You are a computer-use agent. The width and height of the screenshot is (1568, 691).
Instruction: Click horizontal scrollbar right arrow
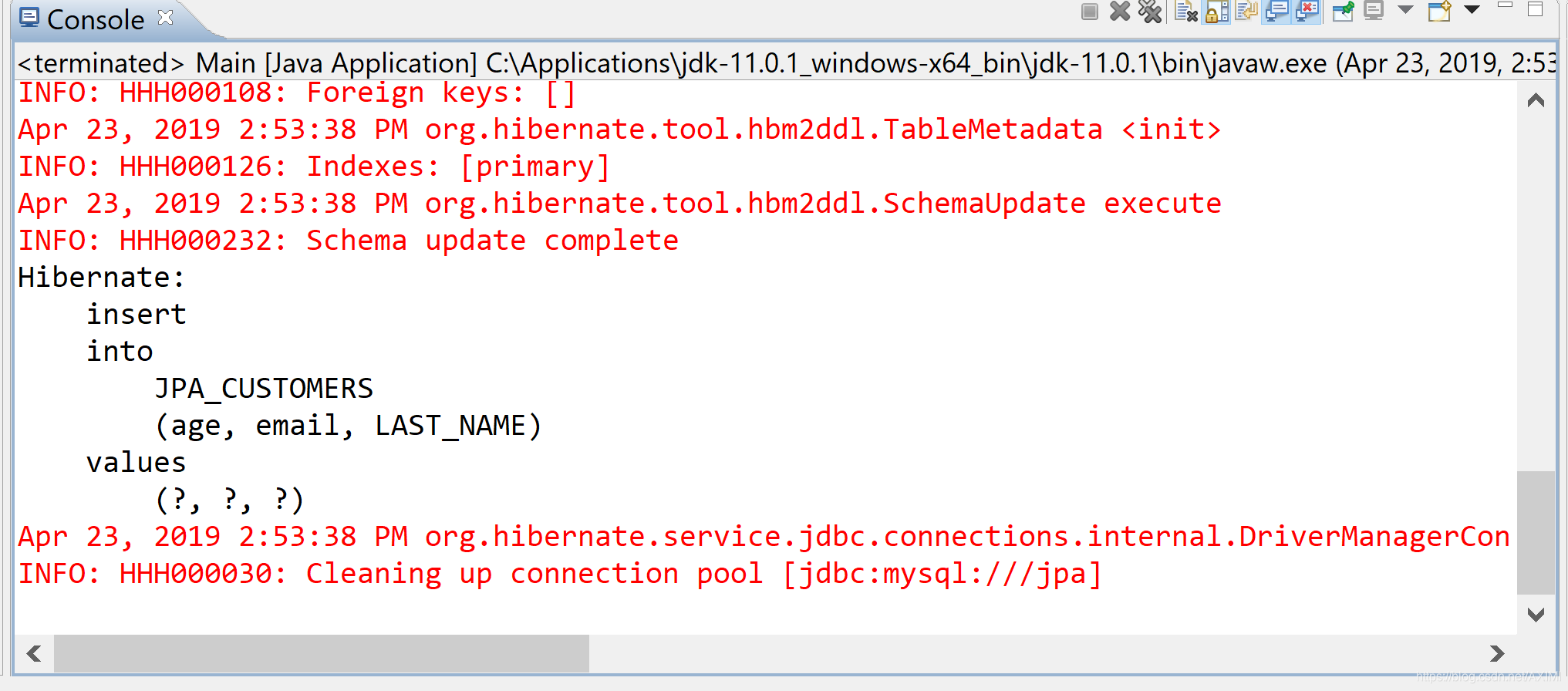pyautogui.click(x=1497, y=654)
